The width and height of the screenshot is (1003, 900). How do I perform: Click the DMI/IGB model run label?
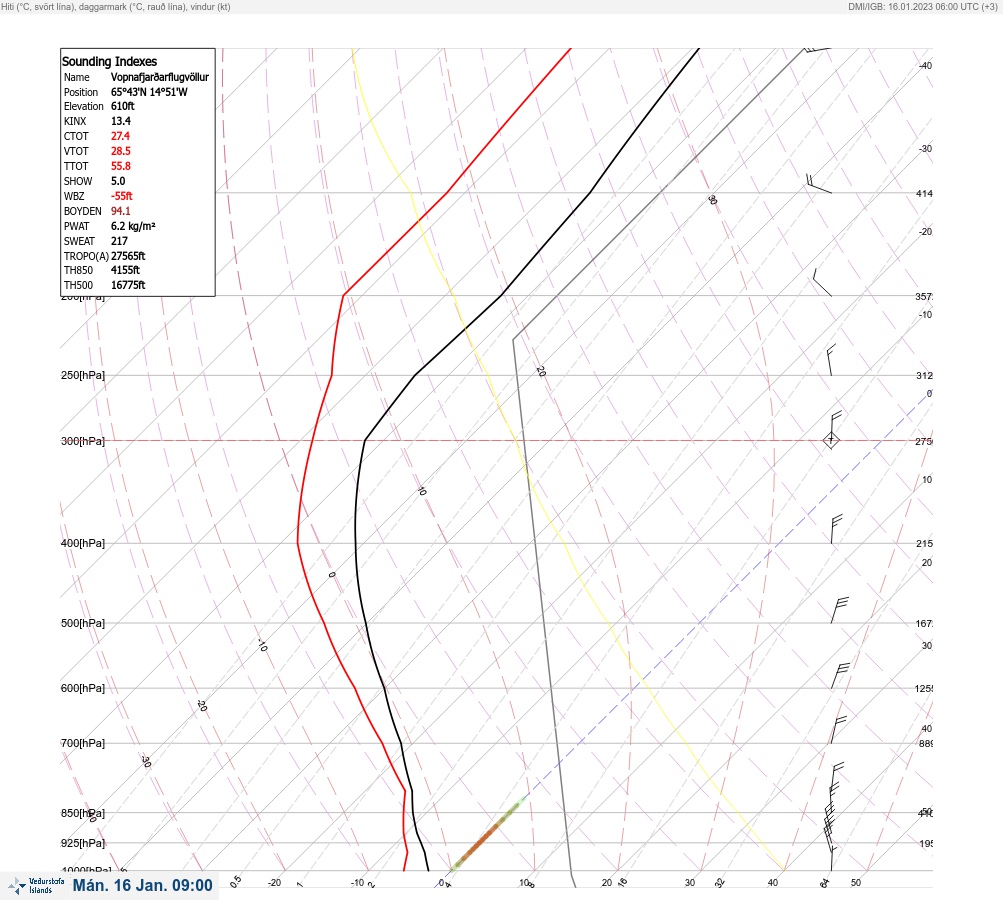(x=922, y=6)
